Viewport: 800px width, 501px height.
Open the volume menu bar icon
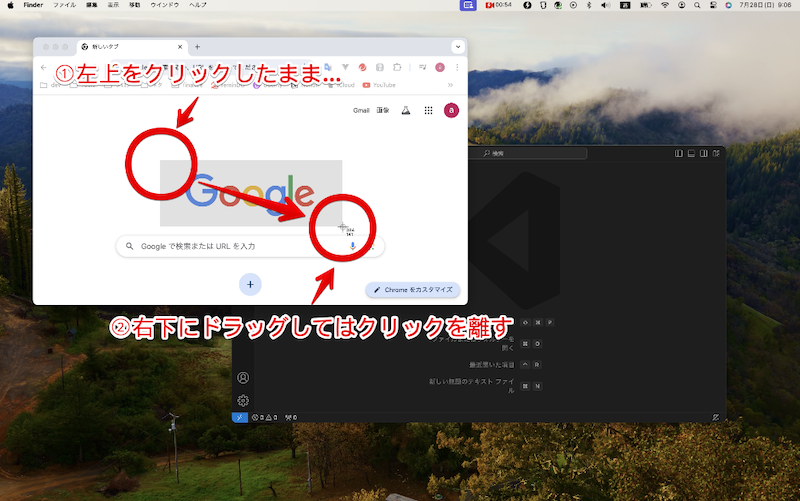tap(605, 5)
